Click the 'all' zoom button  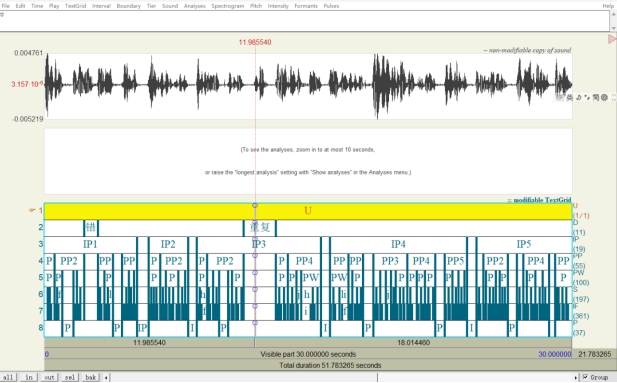[8, 377]
